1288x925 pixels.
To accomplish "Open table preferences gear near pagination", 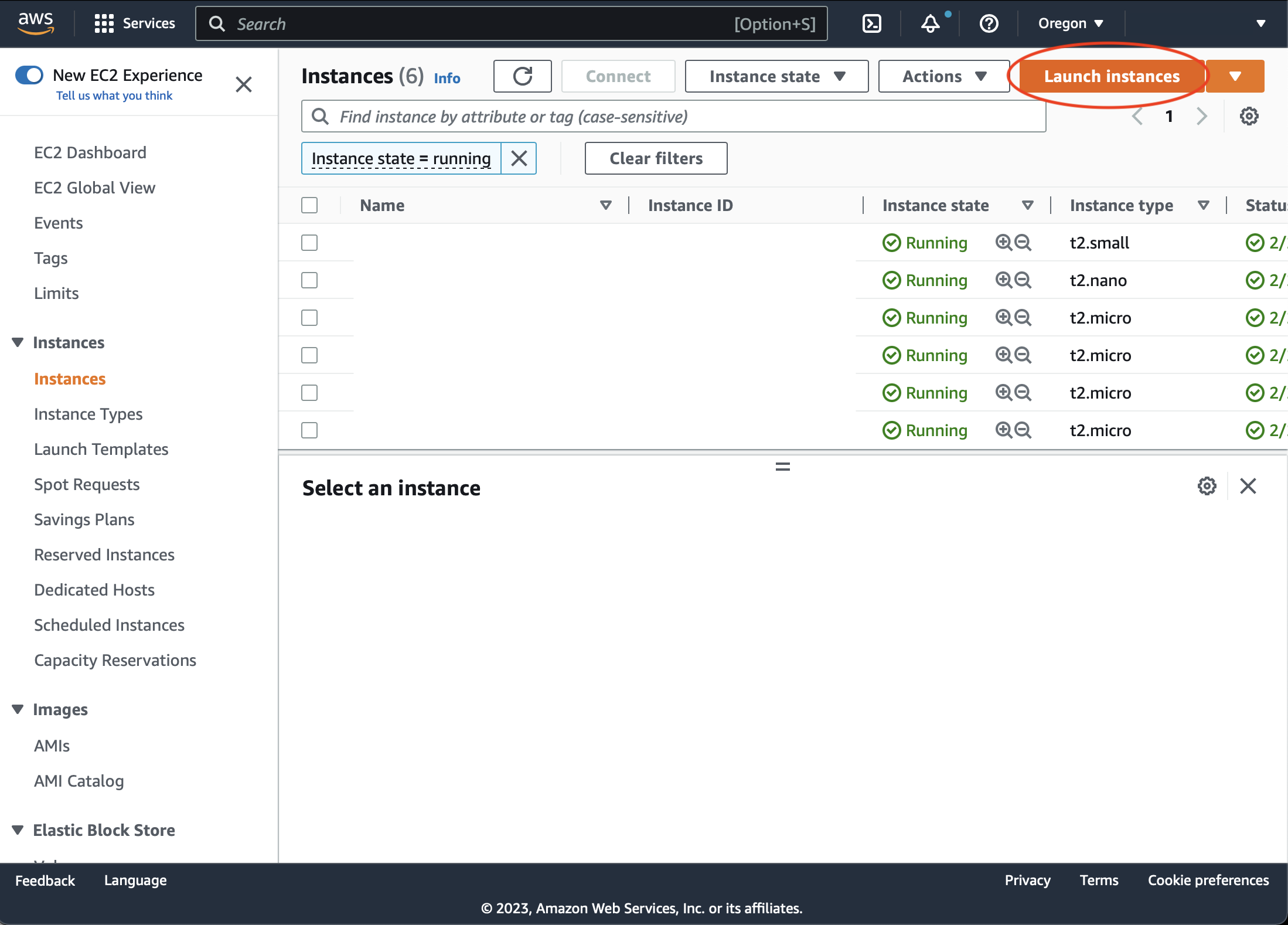I will [x=1249, y=116].
